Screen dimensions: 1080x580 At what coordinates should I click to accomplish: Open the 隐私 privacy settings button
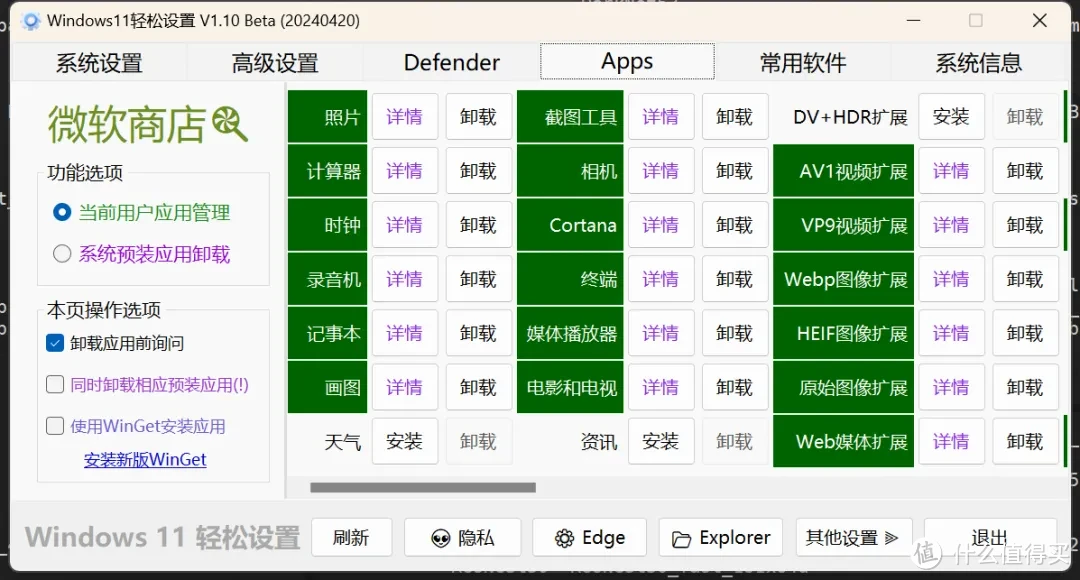(x=462, y=537)
